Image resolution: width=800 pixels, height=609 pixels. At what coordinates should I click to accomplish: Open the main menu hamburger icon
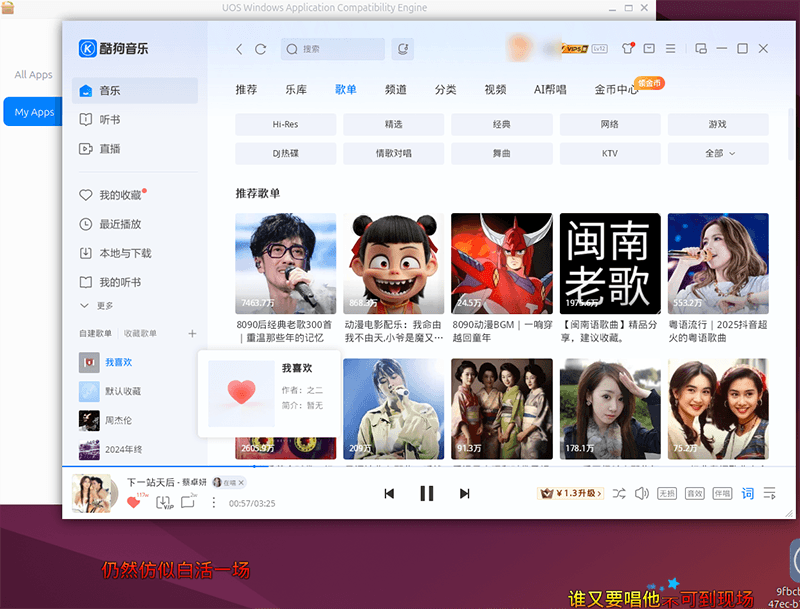(670, 48)
